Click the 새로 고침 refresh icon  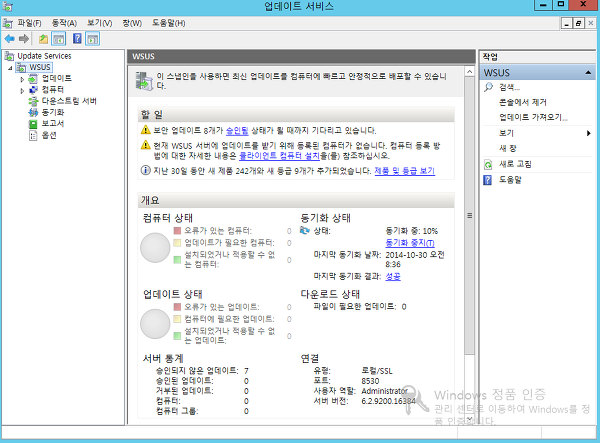[x=488, y=164]
